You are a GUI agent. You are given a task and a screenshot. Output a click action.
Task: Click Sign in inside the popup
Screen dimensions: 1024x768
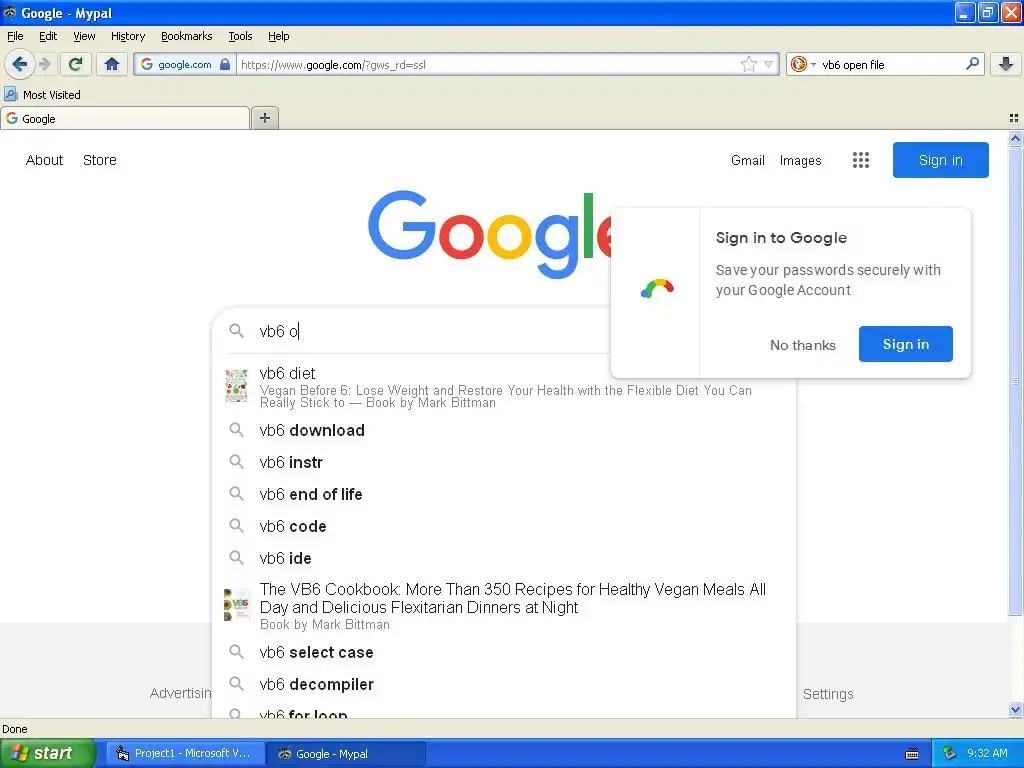(x=906, y=344)
